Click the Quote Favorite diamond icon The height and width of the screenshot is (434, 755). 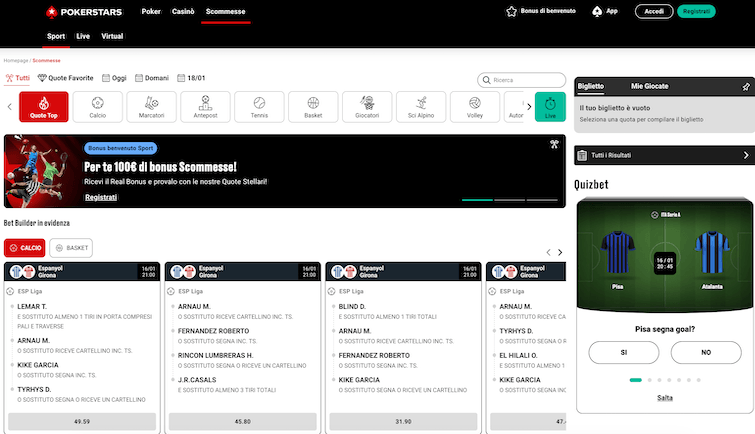(x=42, y=78)
